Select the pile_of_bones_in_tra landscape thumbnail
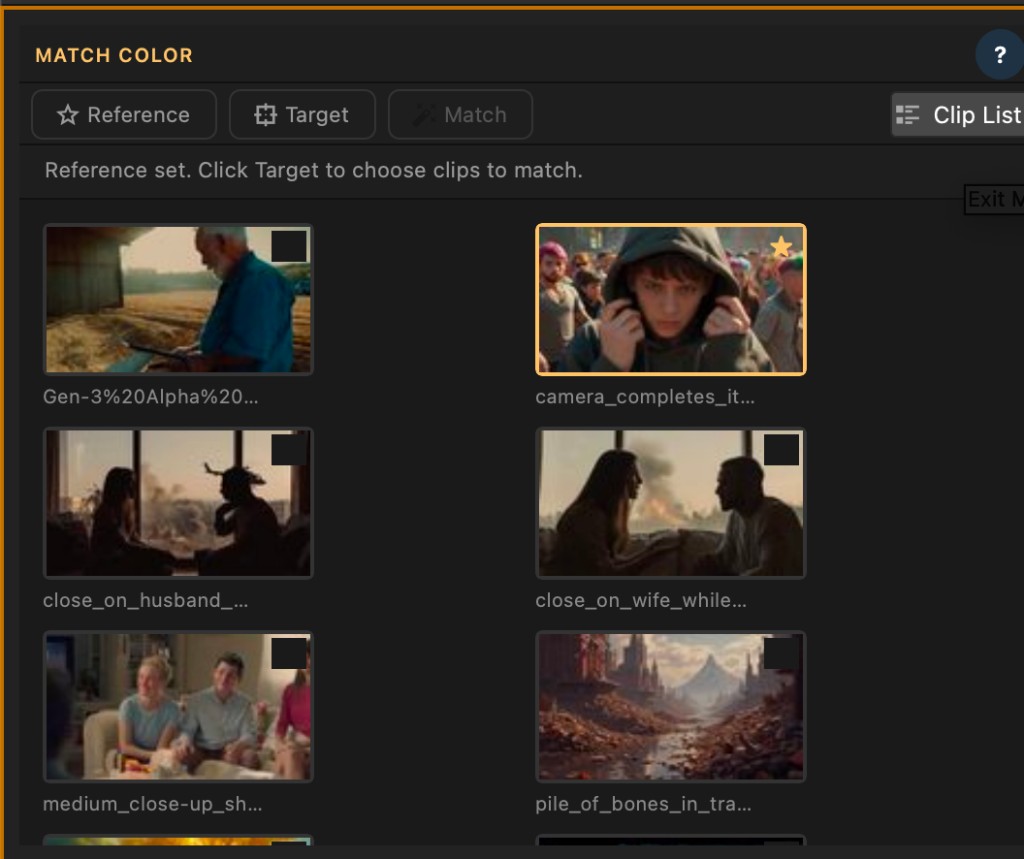Screen dimensions: 1024x859 671,707
